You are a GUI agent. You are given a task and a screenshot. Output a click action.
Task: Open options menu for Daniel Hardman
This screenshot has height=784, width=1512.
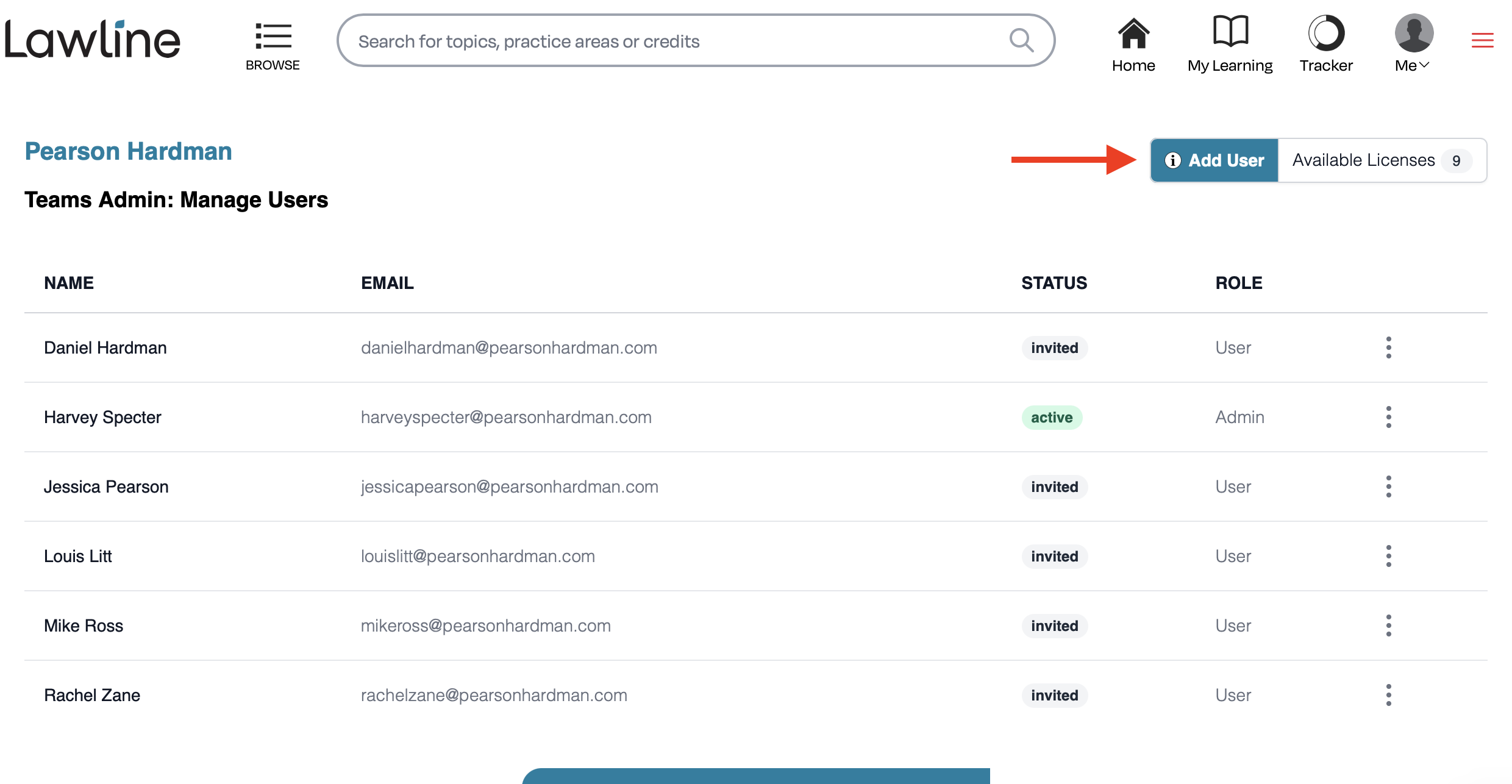click(x=1389, y=347)
